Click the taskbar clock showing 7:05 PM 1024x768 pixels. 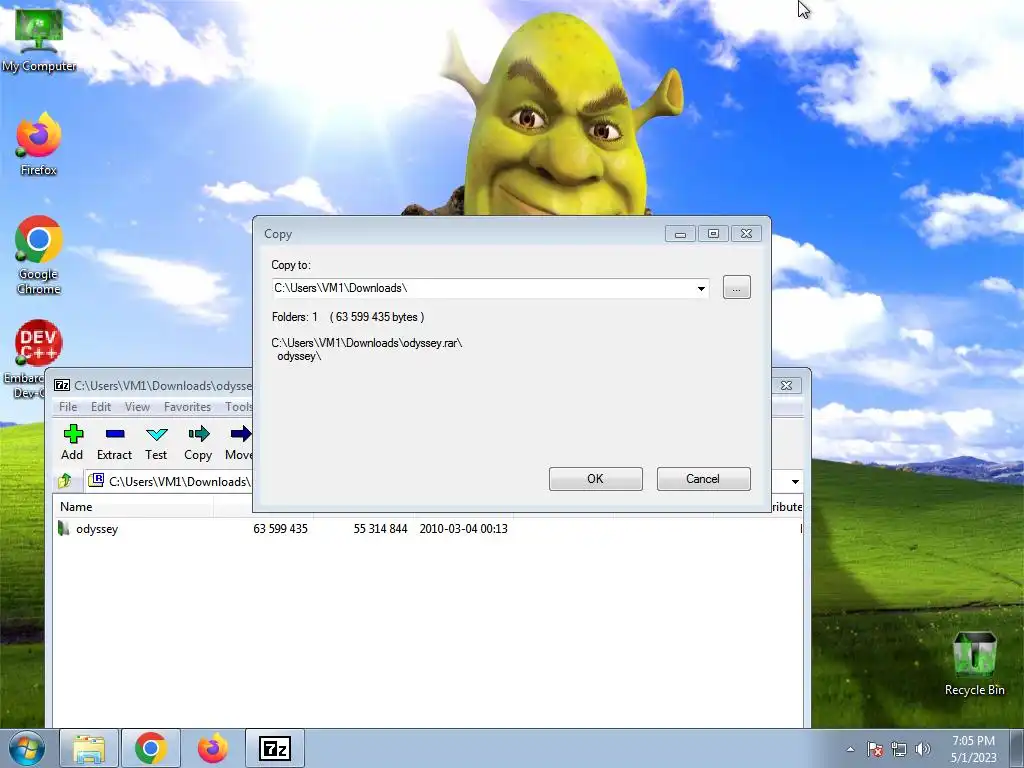973,749
